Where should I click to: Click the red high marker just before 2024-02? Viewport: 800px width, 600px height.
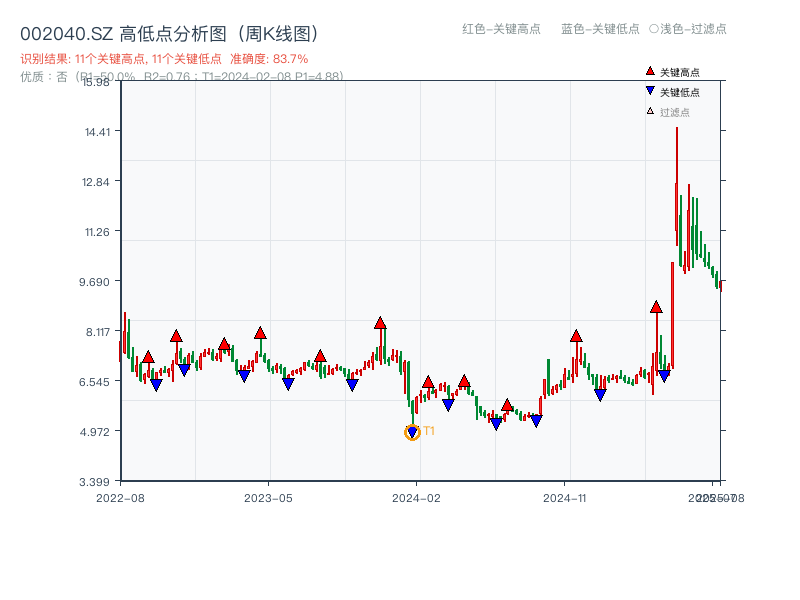coord(380,323)
